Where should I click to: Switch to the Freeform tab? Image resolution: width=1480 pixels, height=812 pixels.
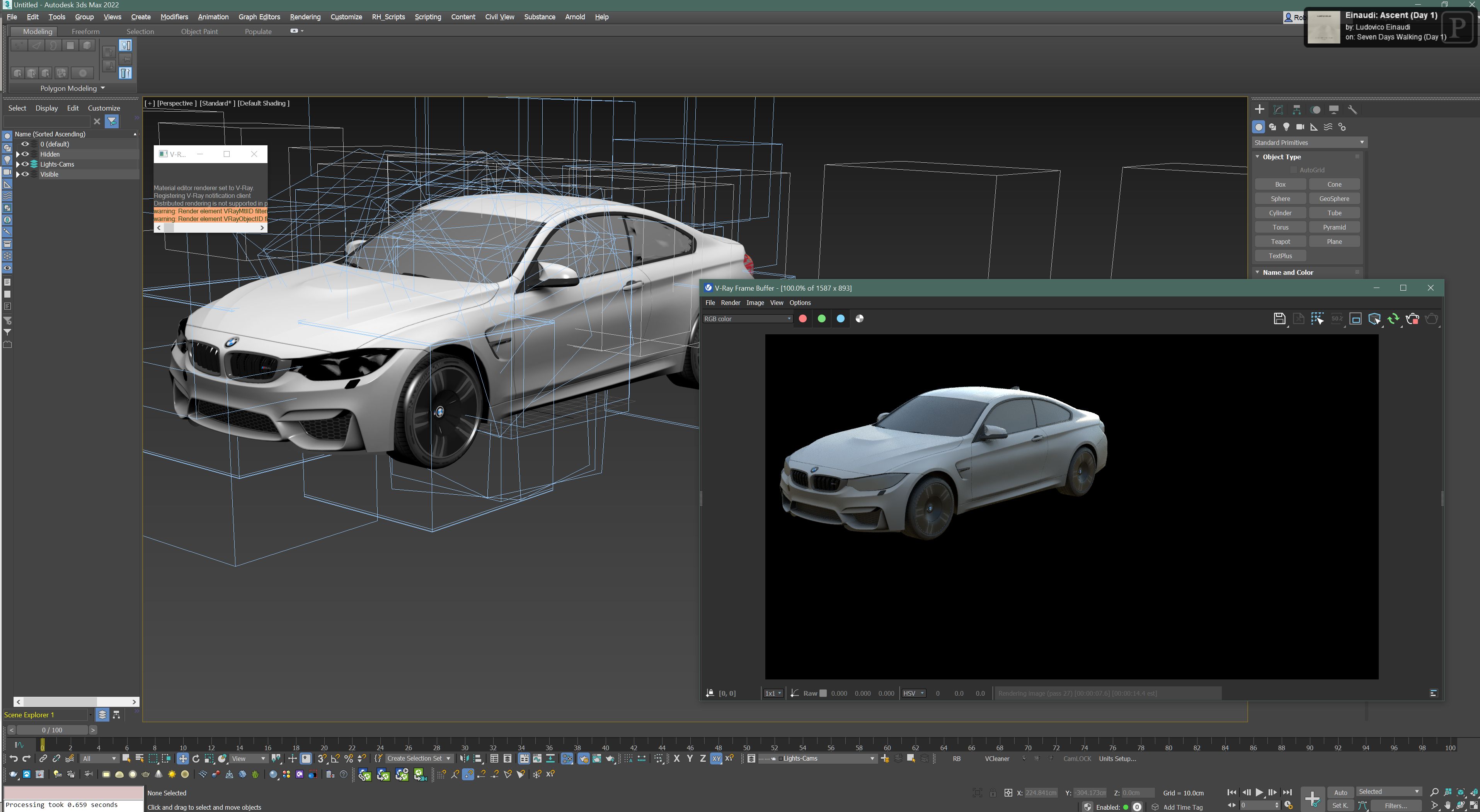[85, 32]
